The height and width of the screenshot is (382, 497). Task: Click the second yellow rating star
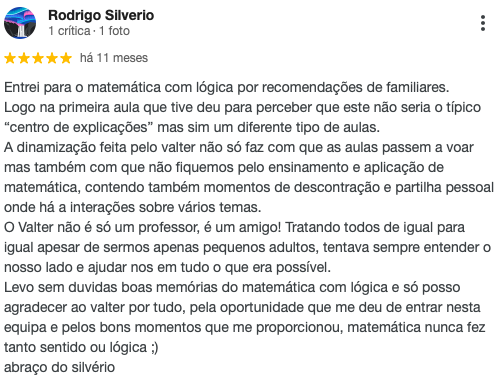click(24, 58)
